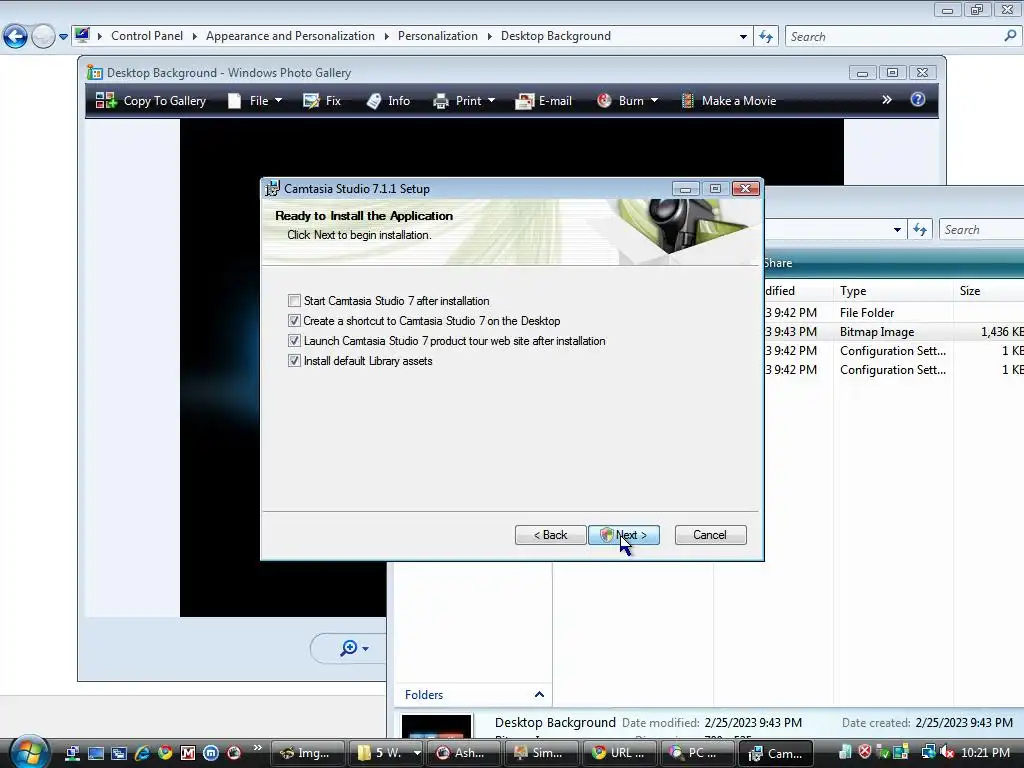Switch to Ash... taskbar button
The width and height of the screenshot is (1024, 768).
pyautogui.click(x=465, y=753)
